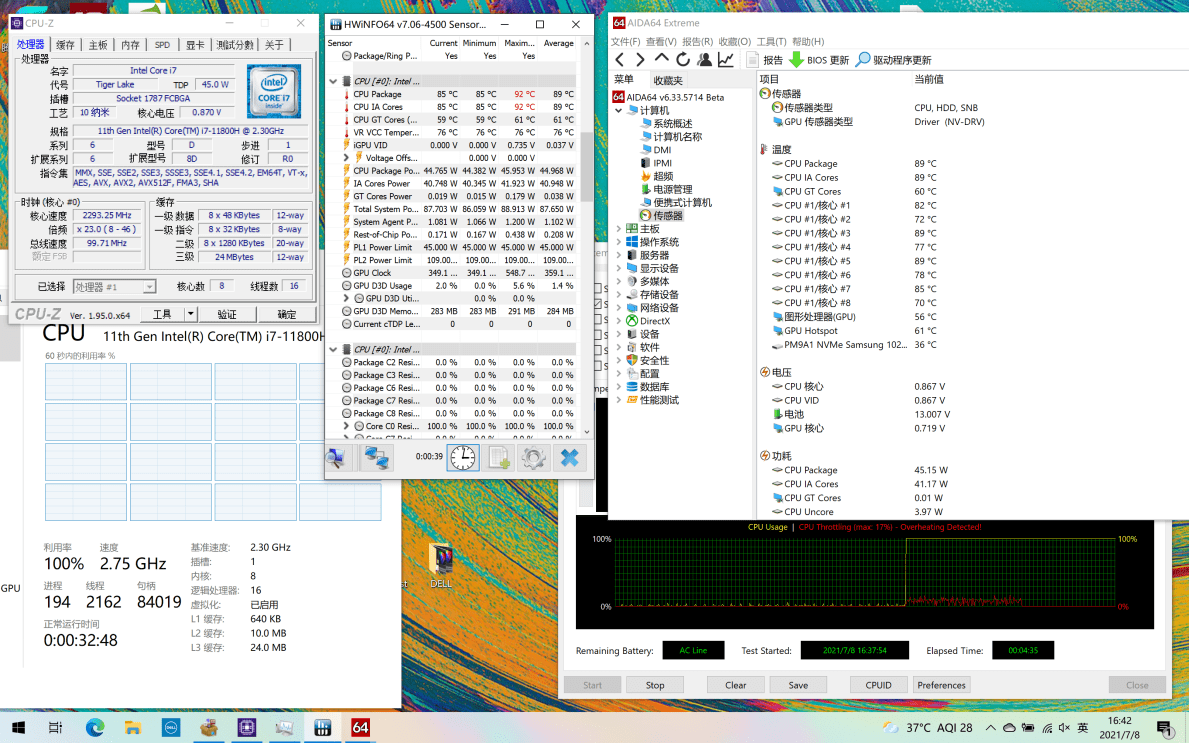Click the user profile icon in AIDA64 toolbar
The width and height of the screenshot is (1189, 743).
click(704, 60)
